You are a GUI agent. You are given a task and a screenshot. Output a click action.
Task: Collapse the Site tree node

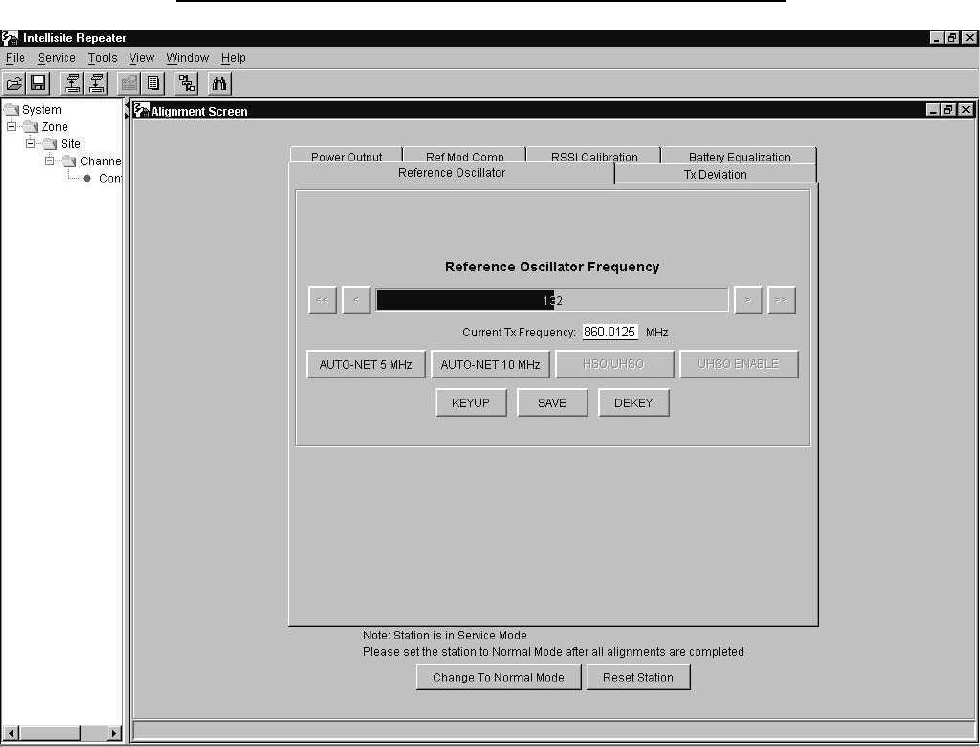(x=31, y=143)
